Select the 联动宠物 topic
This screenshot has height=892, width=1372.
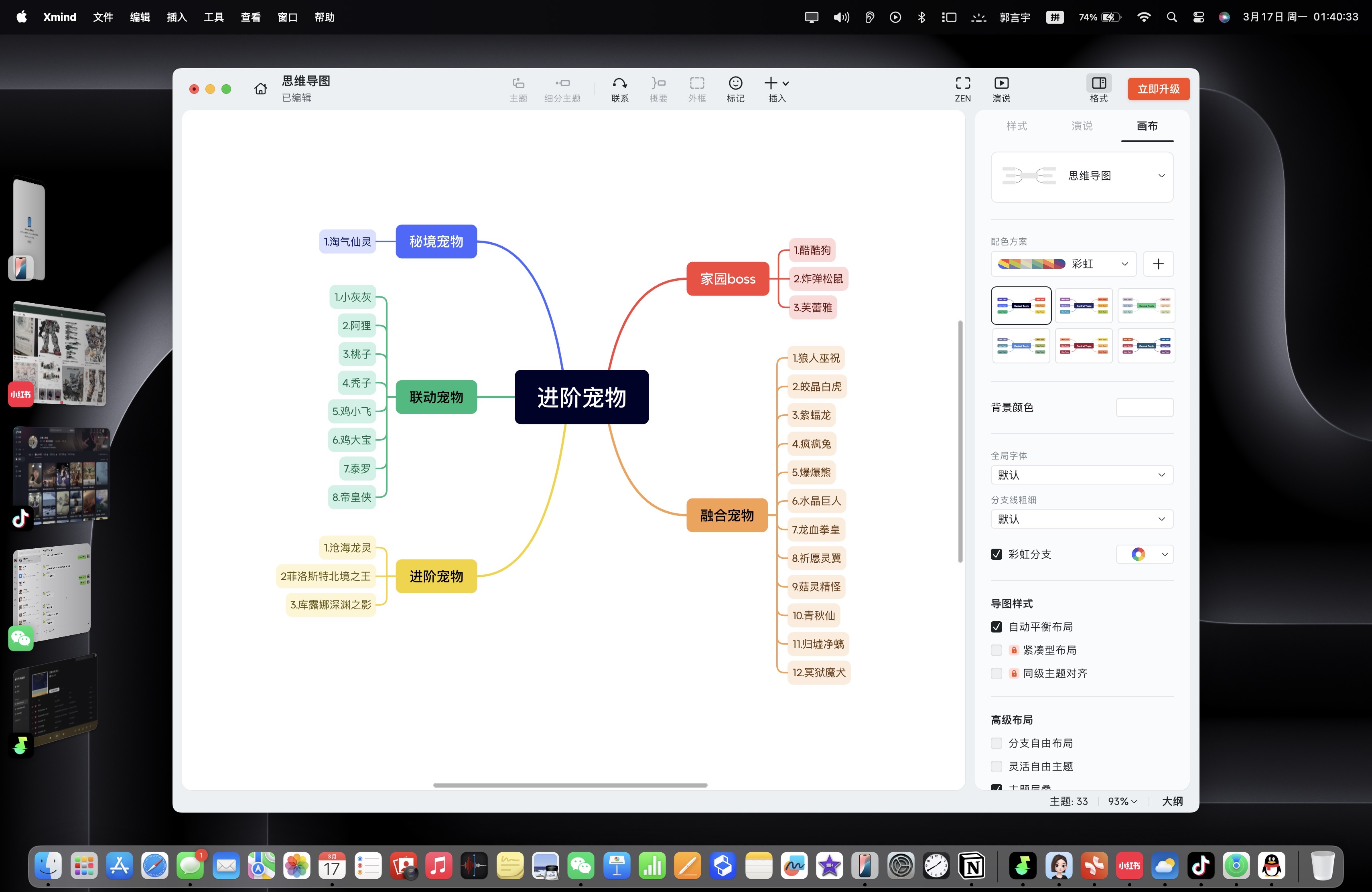(x=436, y=397)
